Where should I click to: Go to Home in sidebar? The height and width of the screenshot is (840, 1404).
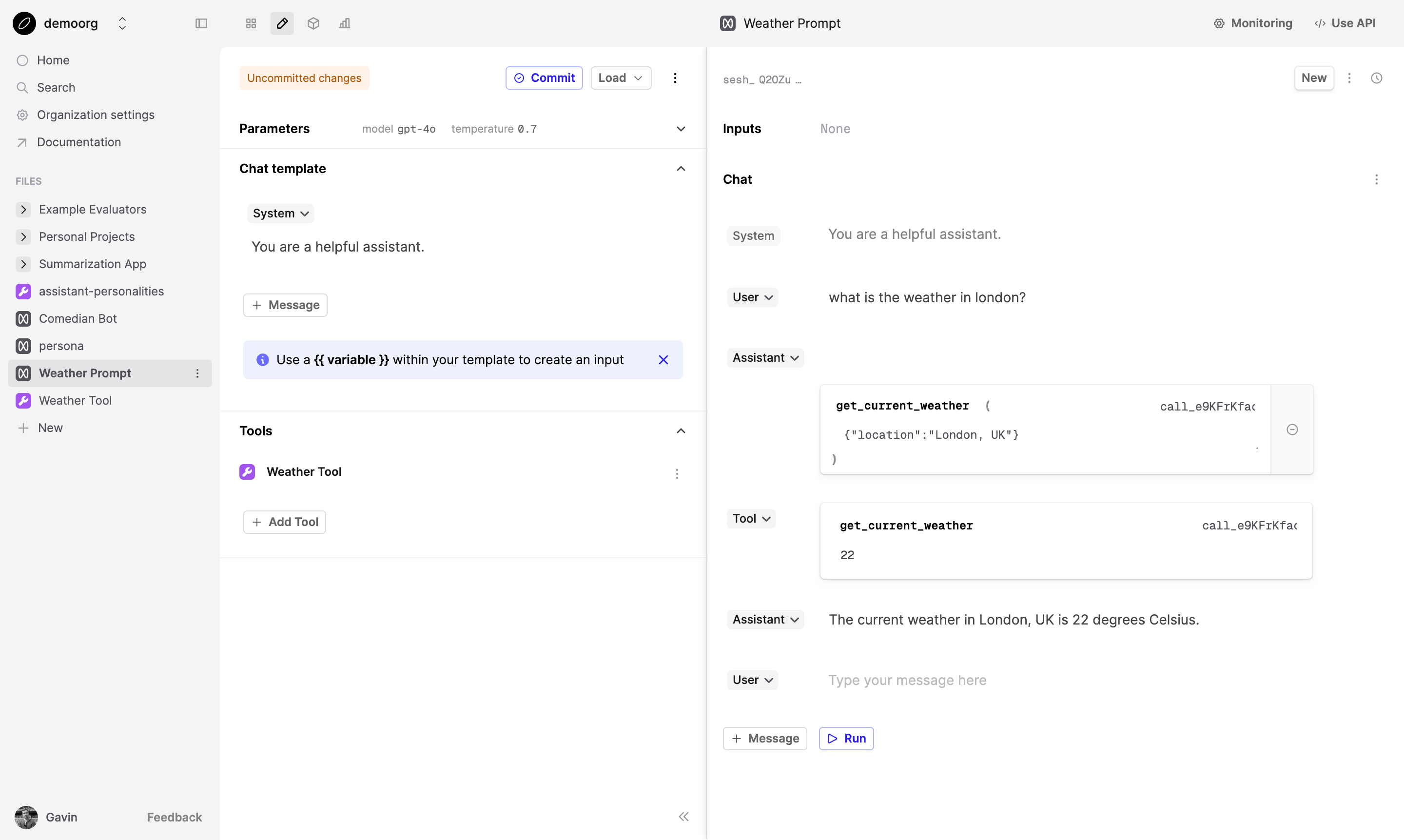[53, 60]
